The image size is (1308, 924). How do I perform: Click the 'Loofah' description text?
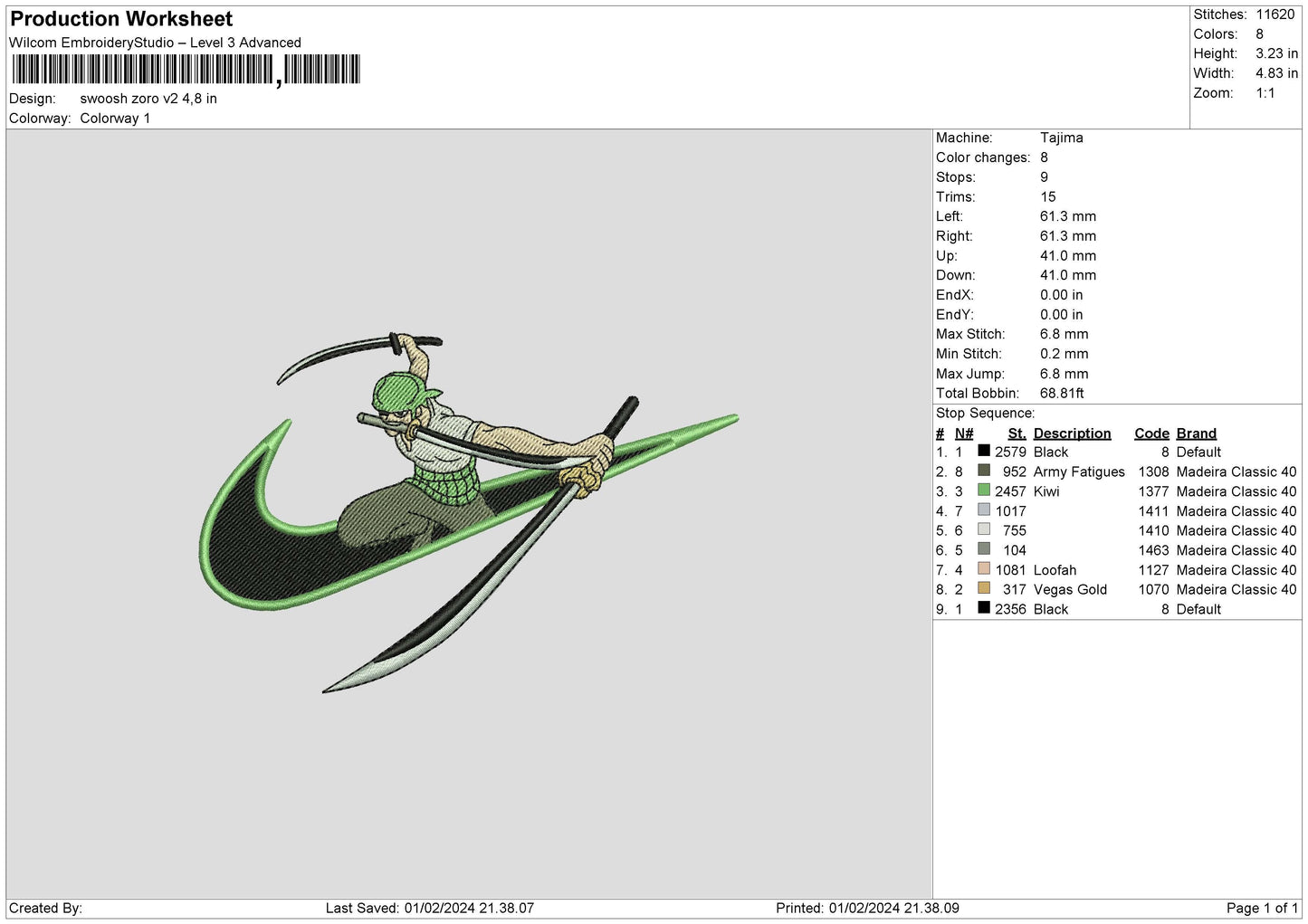[1055, 570]
